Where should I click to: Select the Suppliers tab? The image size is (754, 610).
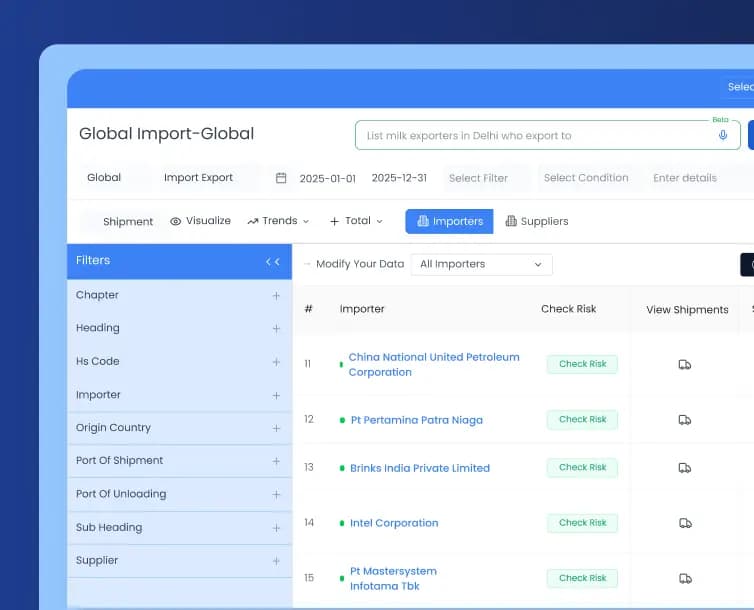tap(537, 222)
